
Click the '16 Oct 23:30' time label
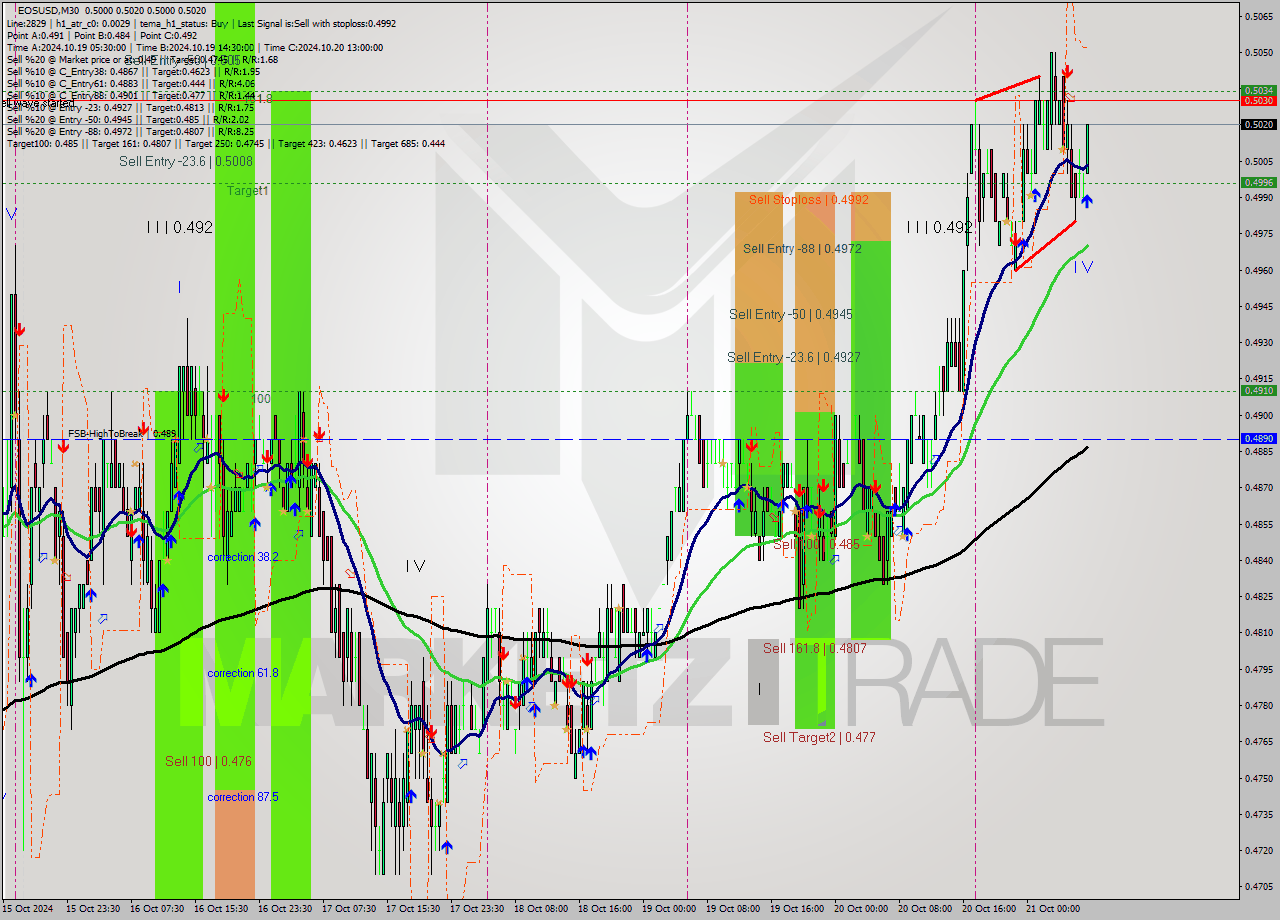[286, 909]
